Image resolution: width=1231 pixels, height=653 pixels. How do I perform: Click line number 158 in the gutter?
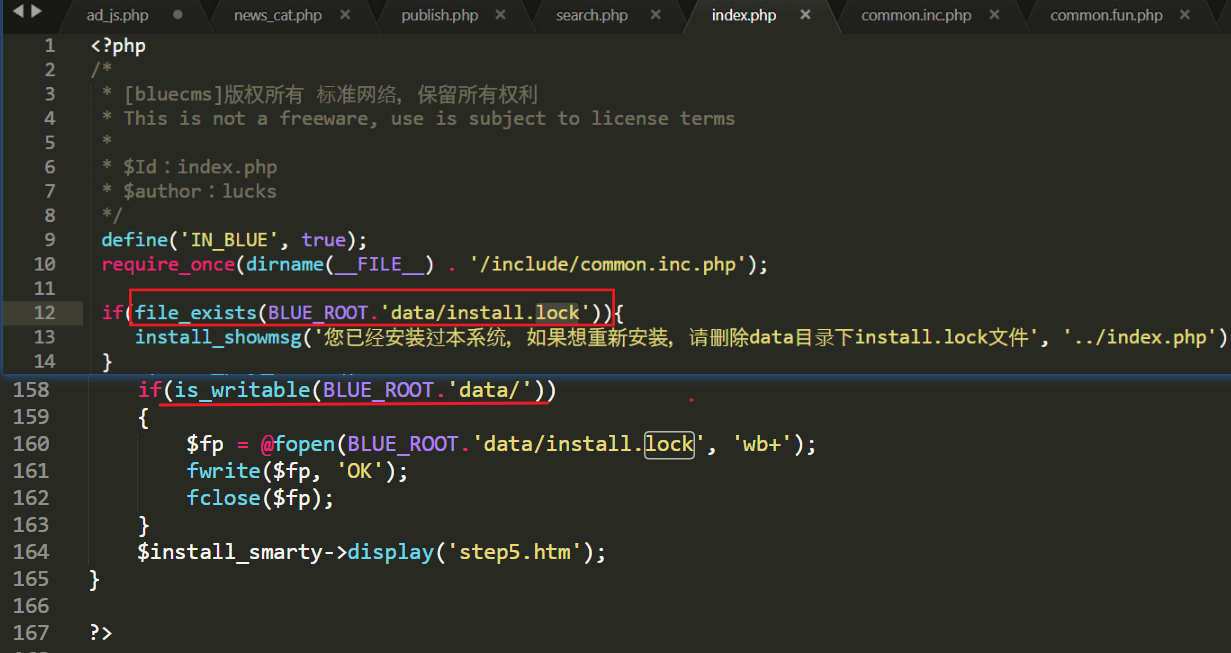click(x=31, y=390)
